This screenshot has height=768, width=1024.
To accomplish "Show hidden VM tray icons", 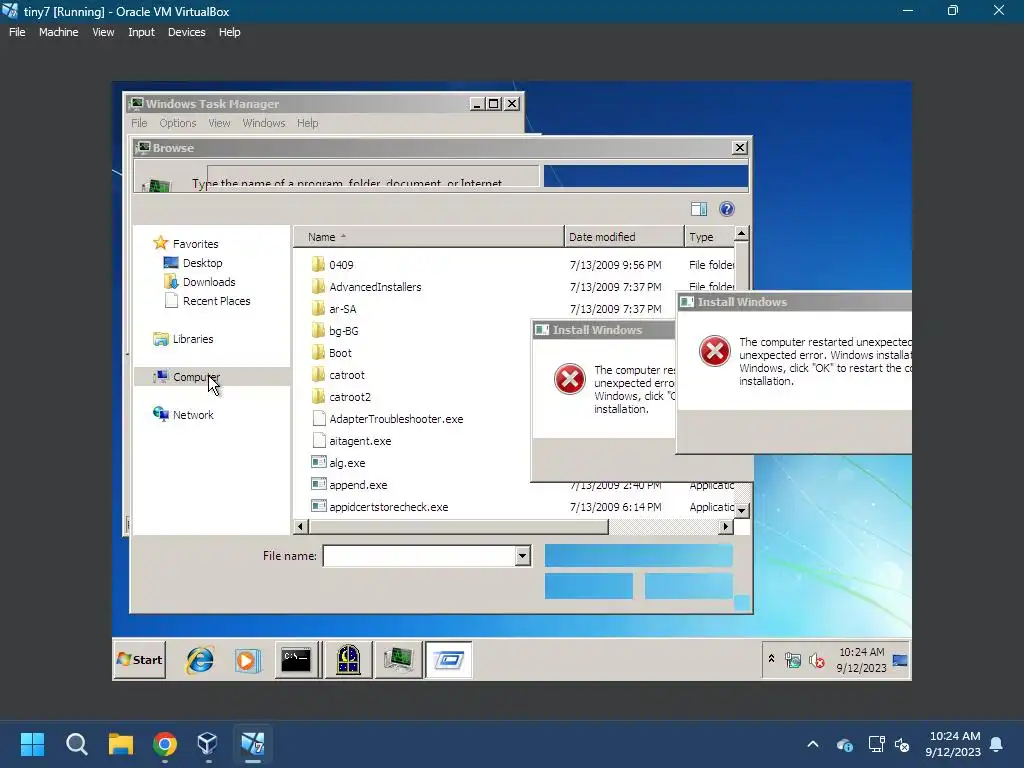I will tap(771, 659).
